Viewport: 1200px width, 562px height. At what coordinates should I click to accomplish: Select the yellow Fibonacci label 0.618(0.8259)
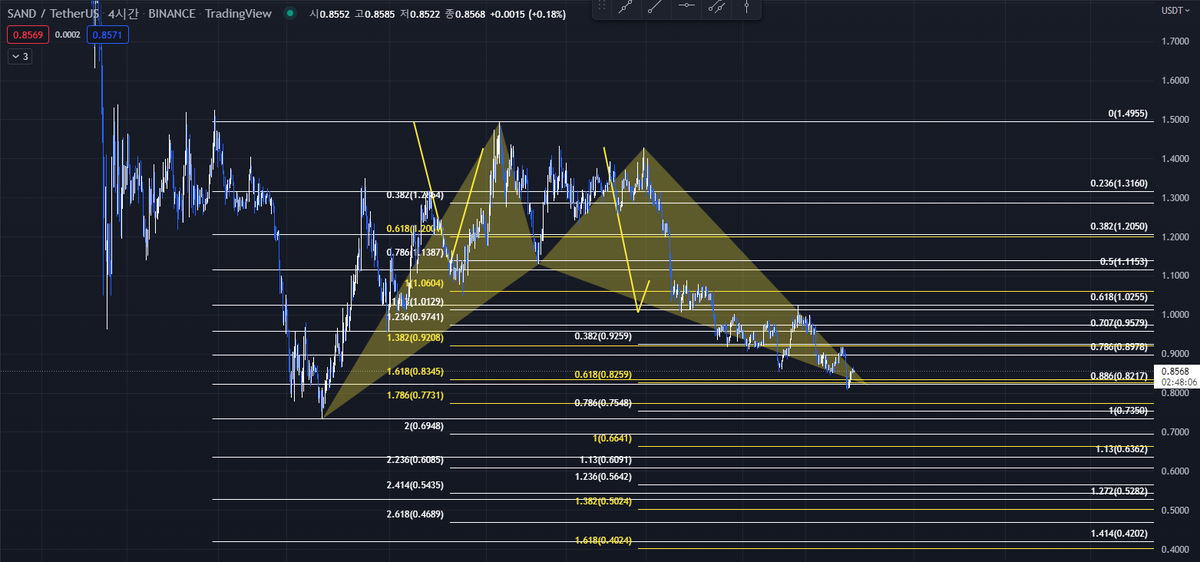click(x=603, y=374)
